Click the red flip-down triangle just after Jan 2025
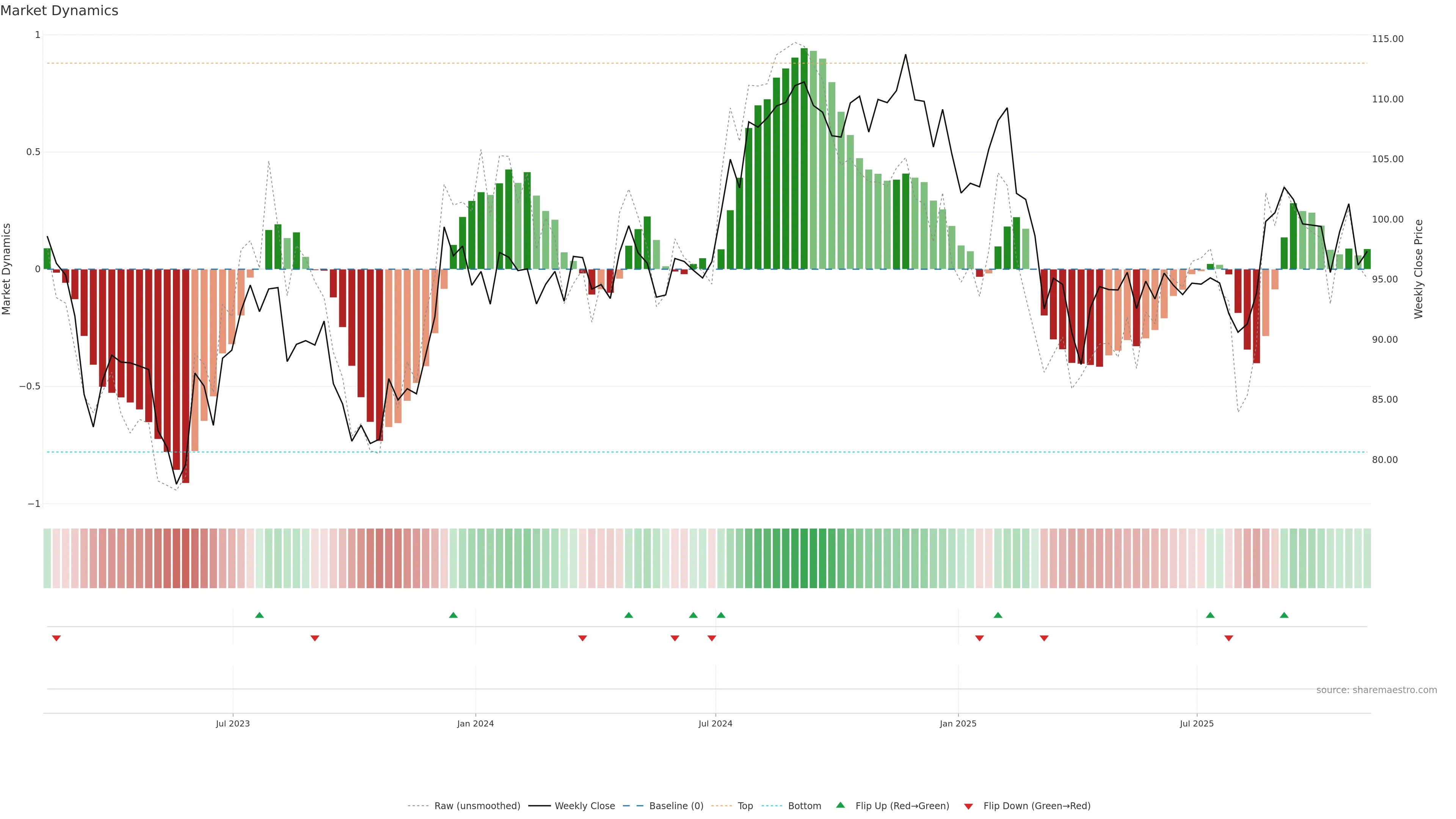The width and height of the screenshot is (1456, 819). pos(979,638)
